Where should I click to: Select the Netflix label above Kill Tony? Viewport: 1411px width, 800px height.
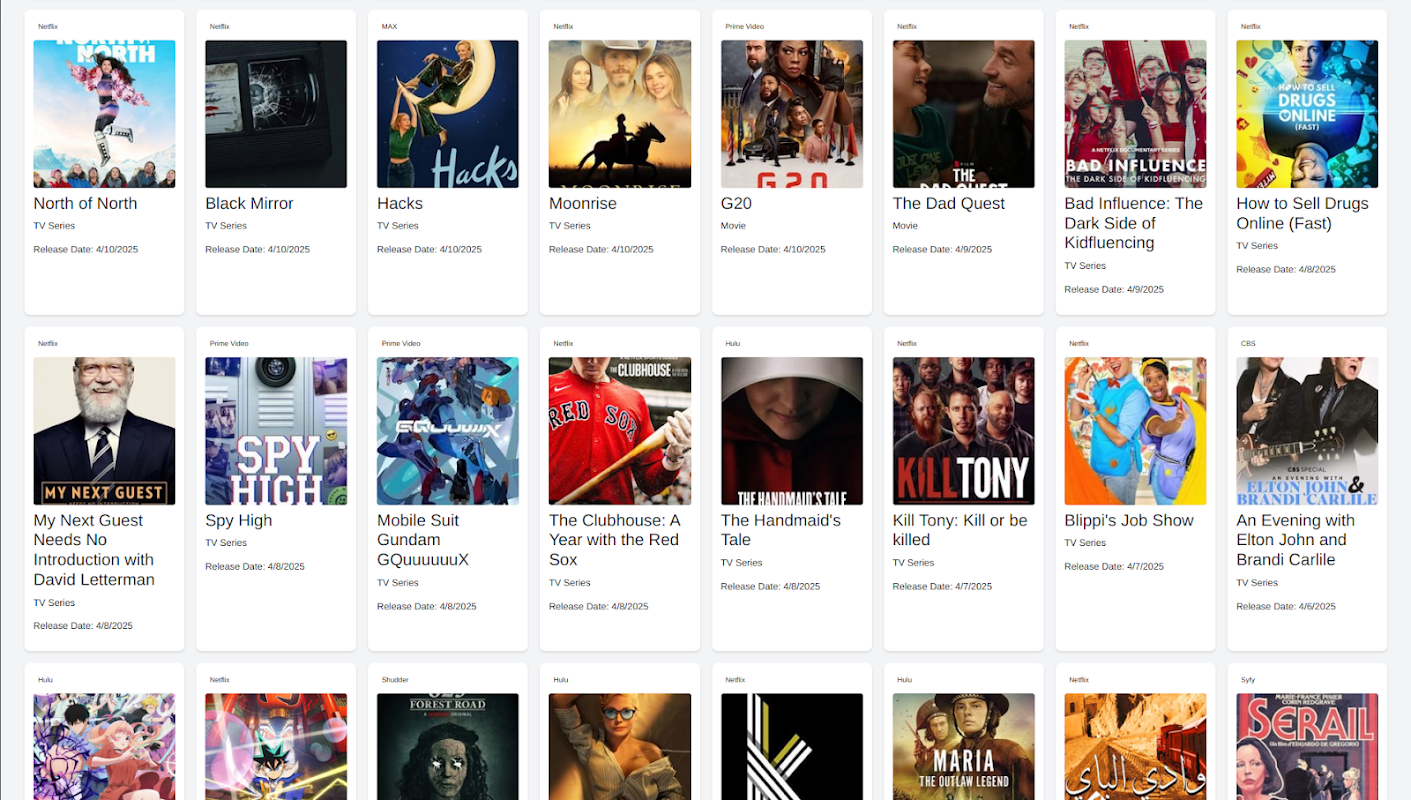click(907, 344)
